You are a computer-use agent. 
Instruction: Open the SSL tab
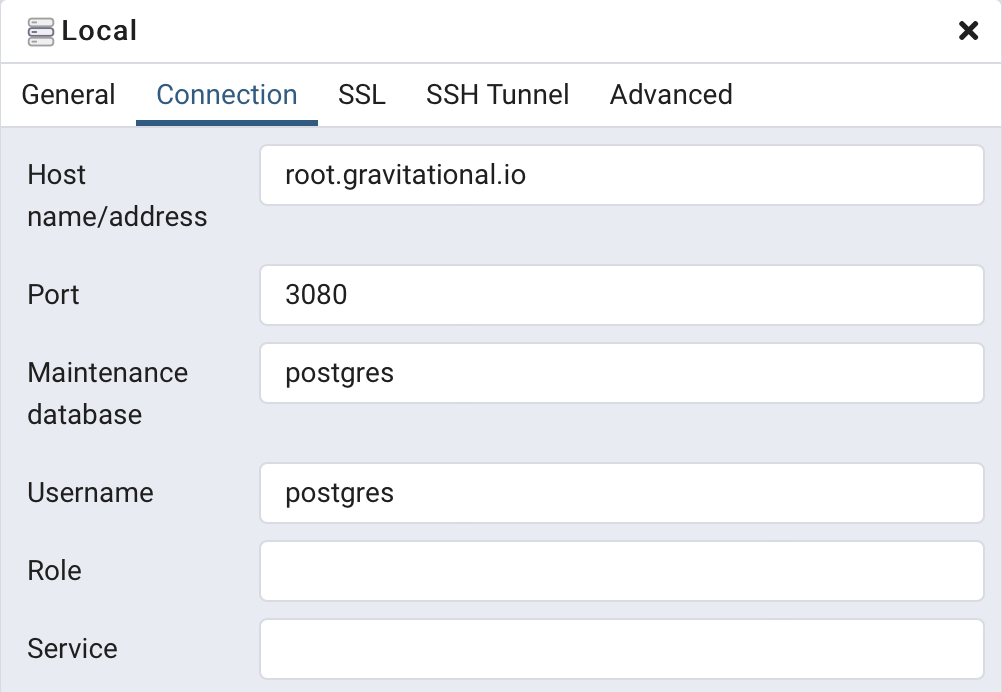pyautogui.click(x=362, y=95)
